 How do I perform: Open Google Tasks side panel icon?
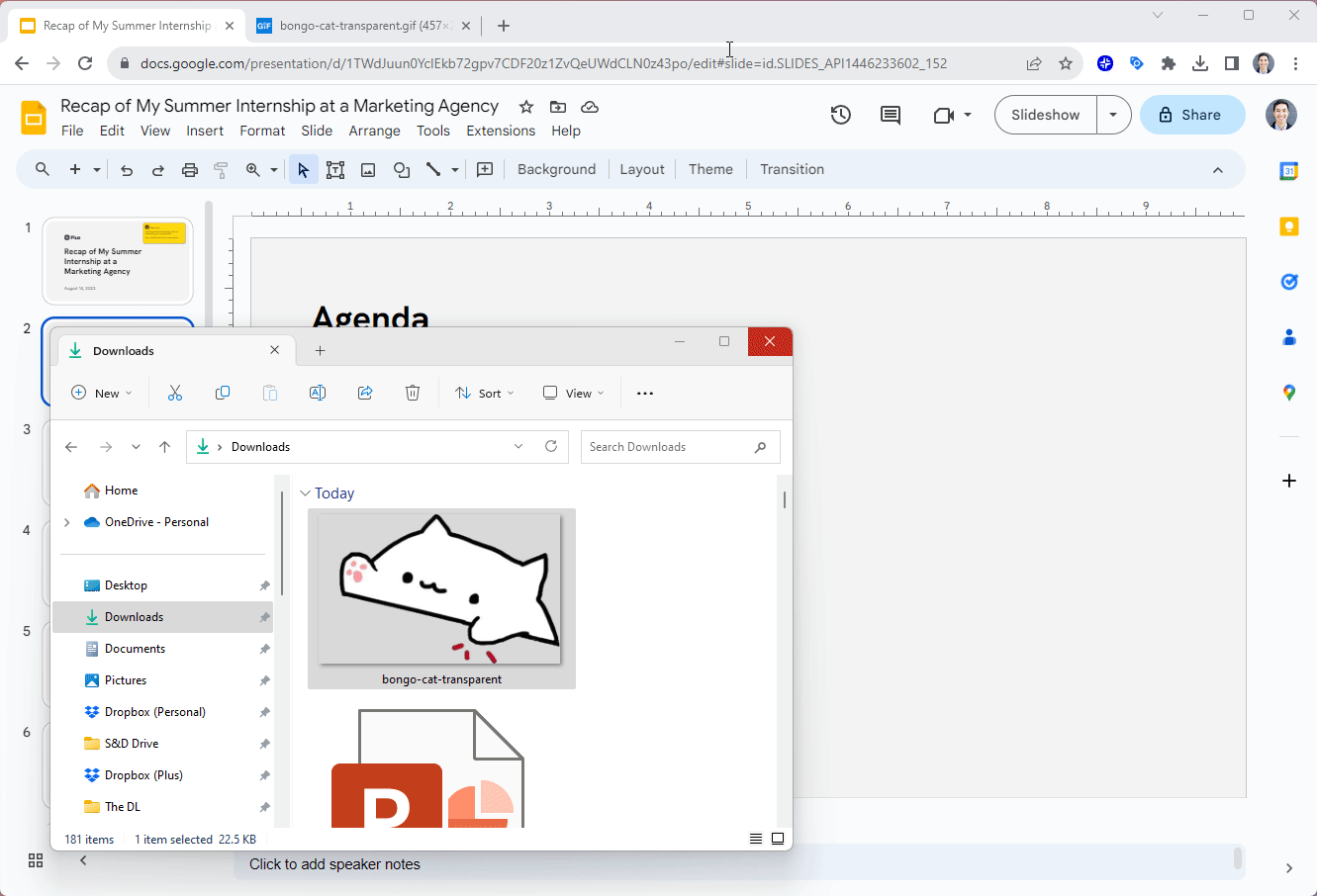pos(1289,282)
